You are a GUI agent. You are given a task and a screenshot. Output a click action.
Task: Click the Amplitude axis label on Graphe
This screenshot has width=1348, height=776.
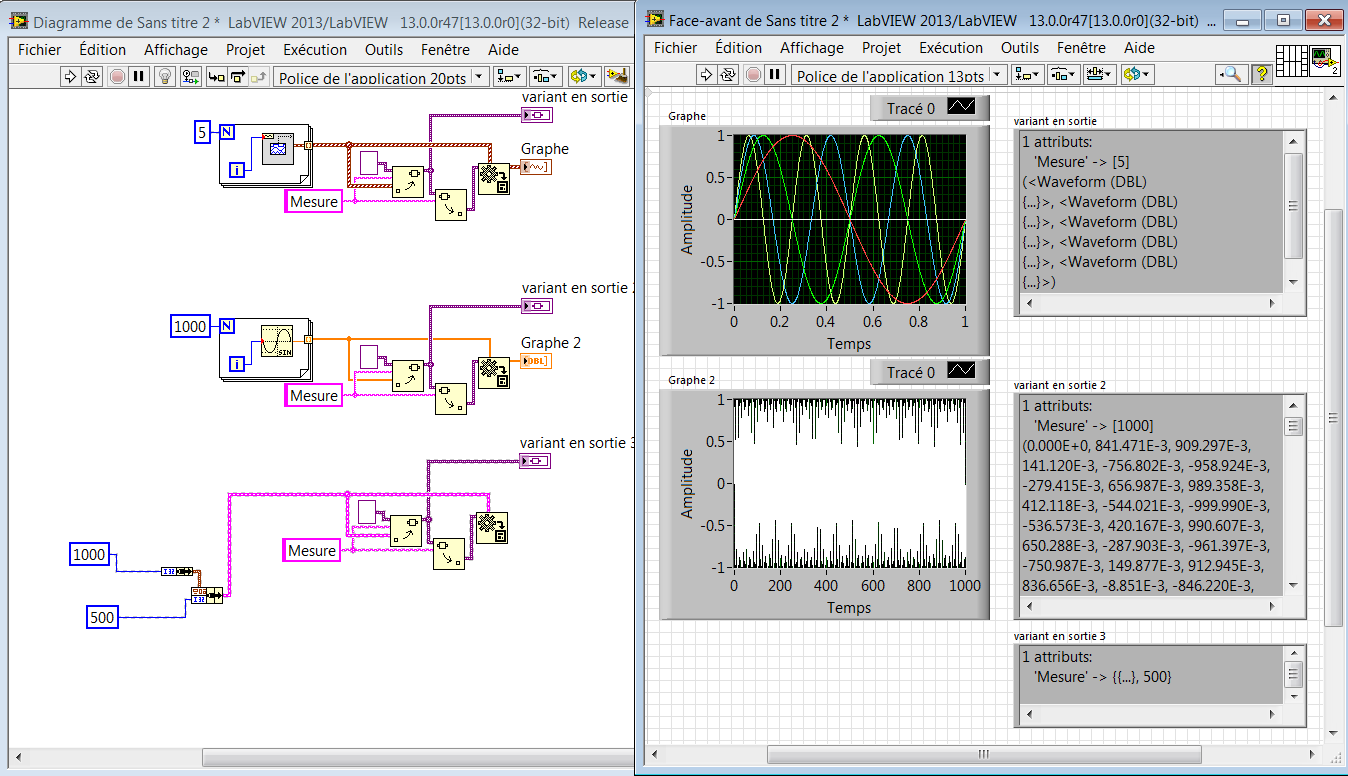(687, 219)
